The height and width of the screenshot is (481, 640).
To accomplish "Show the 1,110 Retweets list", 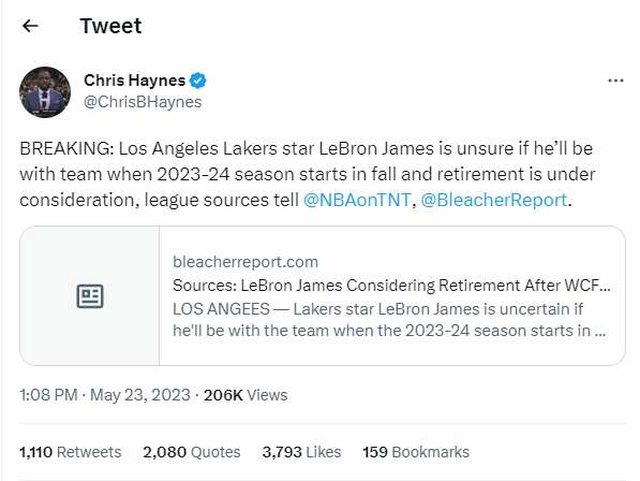I will 70,452.
